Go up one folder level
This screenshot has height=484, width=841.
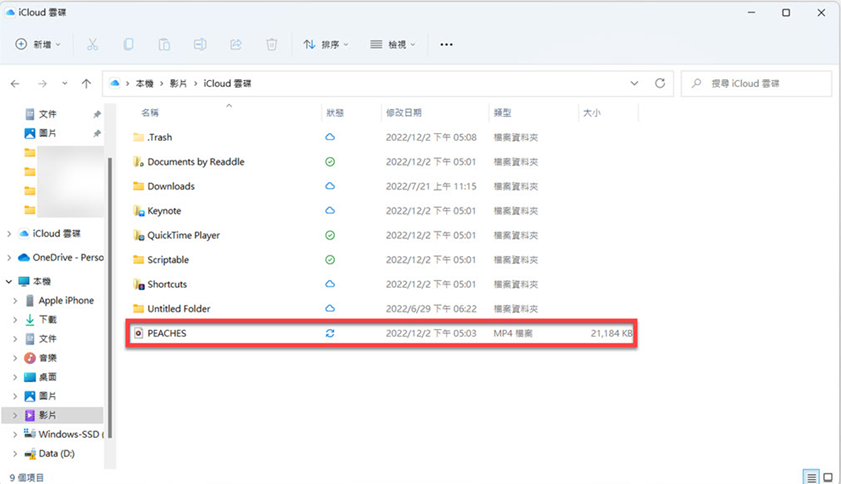coord(86,84)
